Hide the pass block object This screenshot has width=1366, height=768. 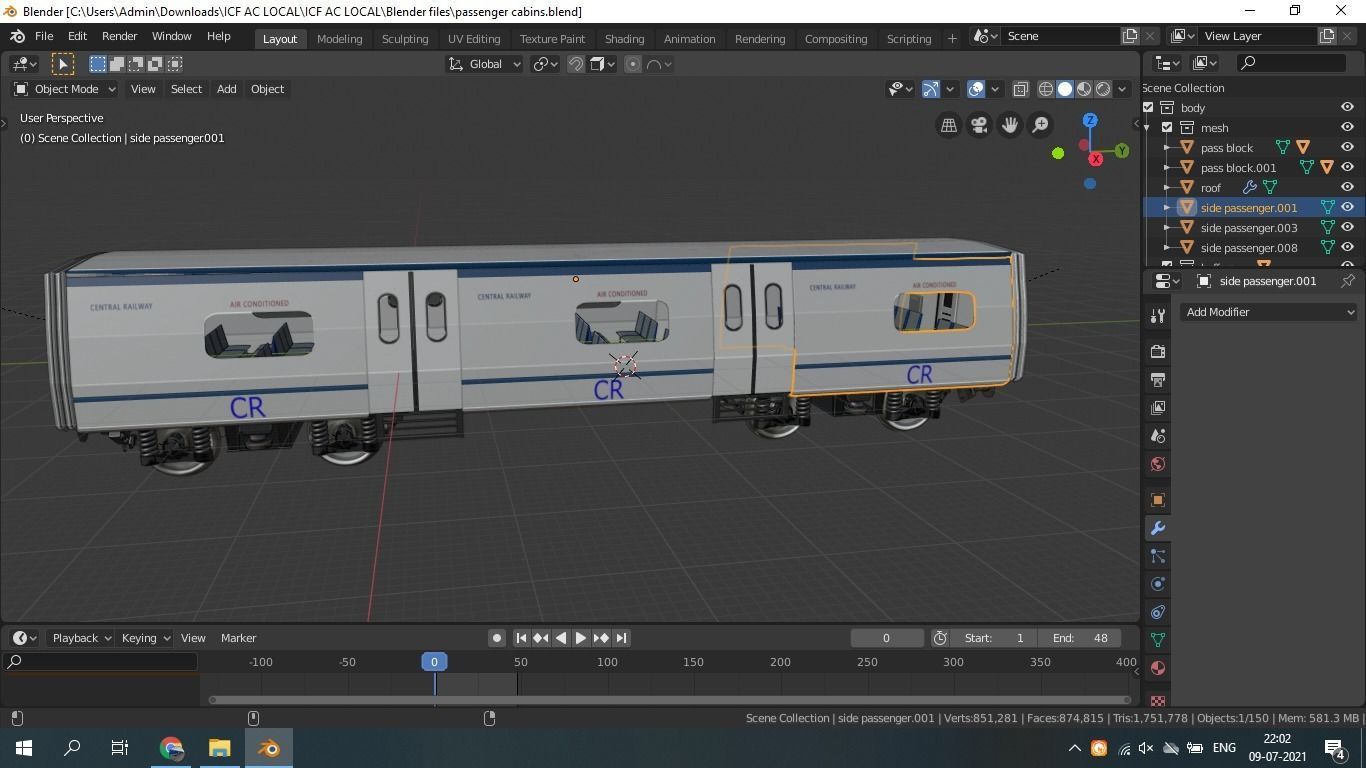[x=1347, y=148]
